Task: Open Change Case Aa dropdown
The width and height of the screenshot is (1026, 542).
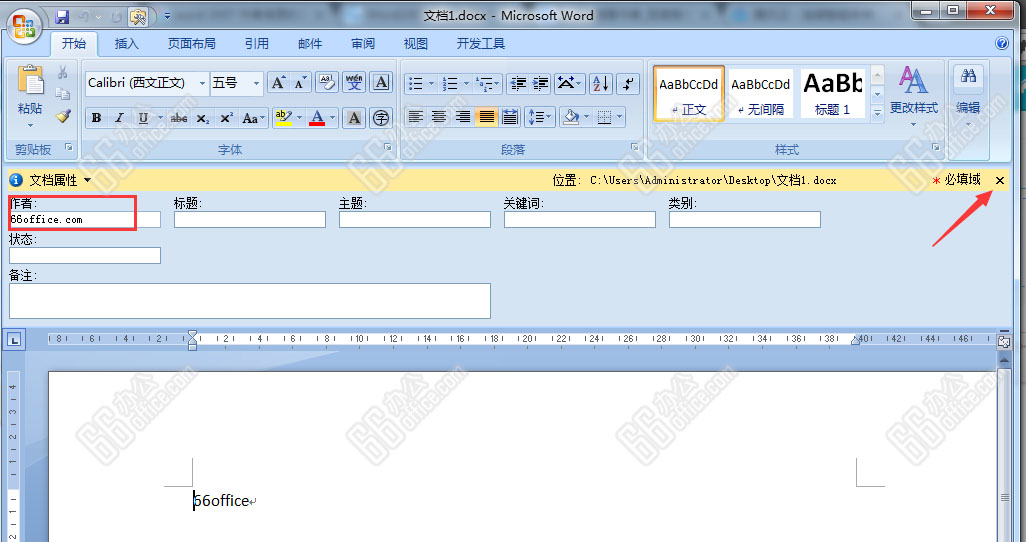Action: pos(254,118)
